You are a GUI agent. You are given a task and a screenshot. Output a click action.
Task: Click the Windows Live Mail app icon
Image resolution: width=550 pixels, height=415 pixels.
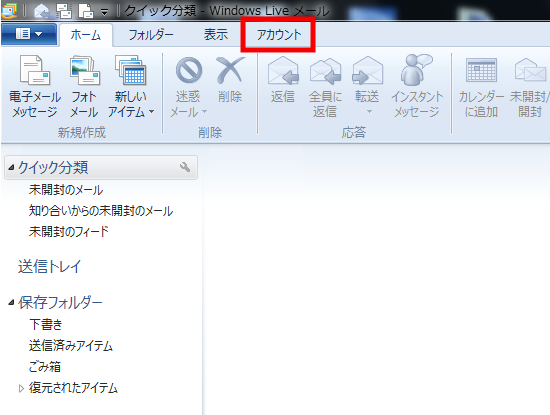[9, 11]
